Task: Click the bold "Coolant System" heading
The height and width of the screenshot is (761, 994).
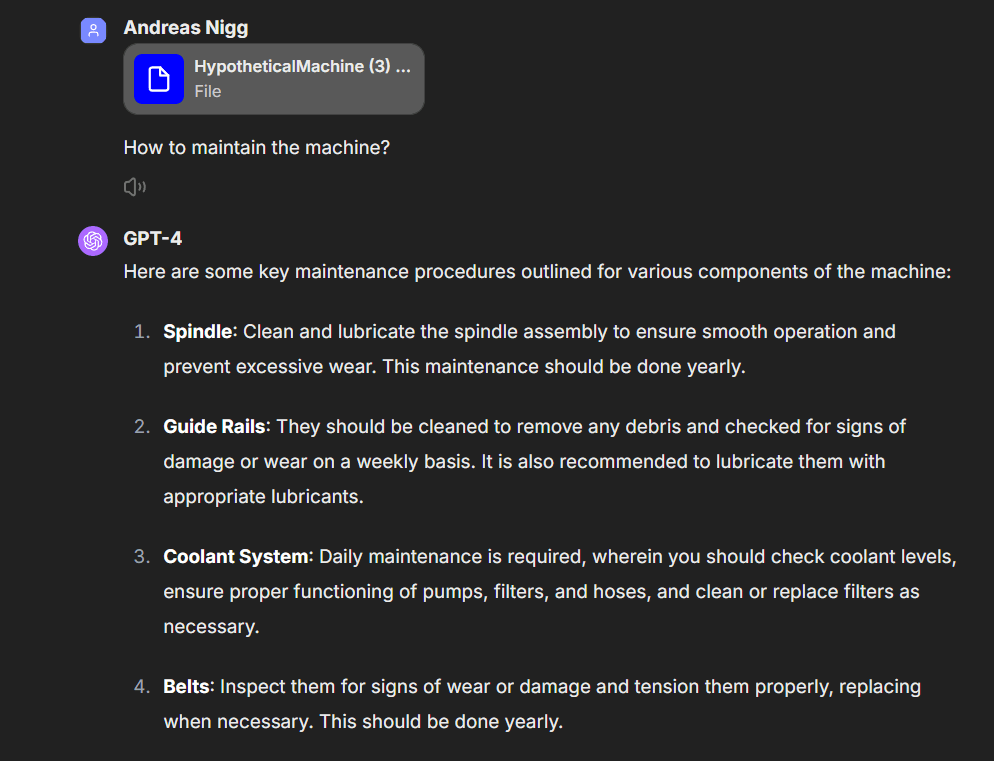Action: pyautogui.click(x=238, y=556)
